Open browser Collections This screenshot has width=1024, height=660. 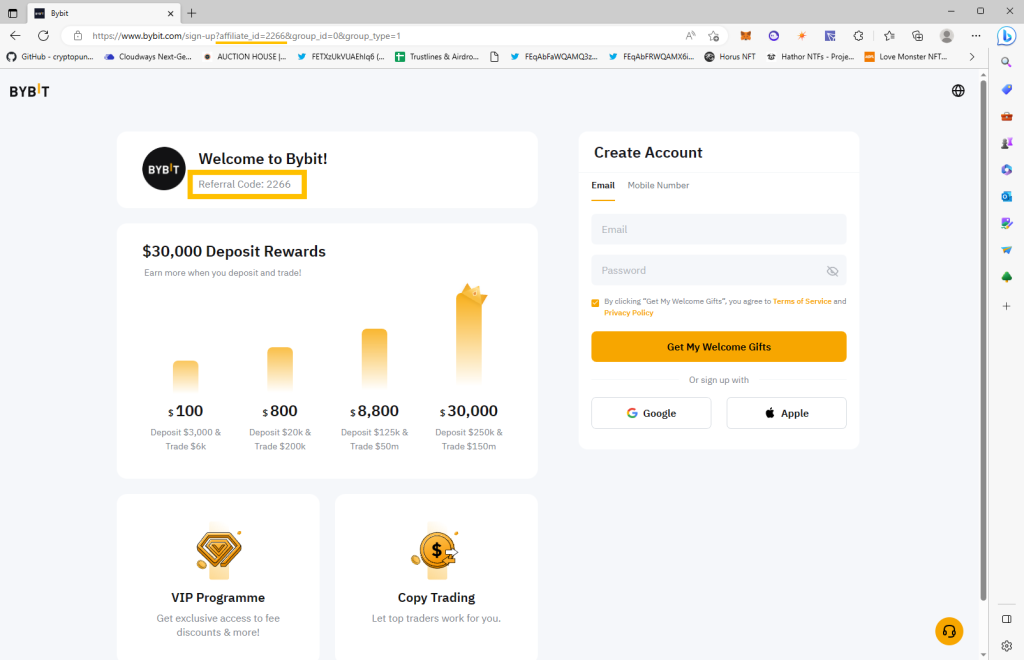[890, 35]
